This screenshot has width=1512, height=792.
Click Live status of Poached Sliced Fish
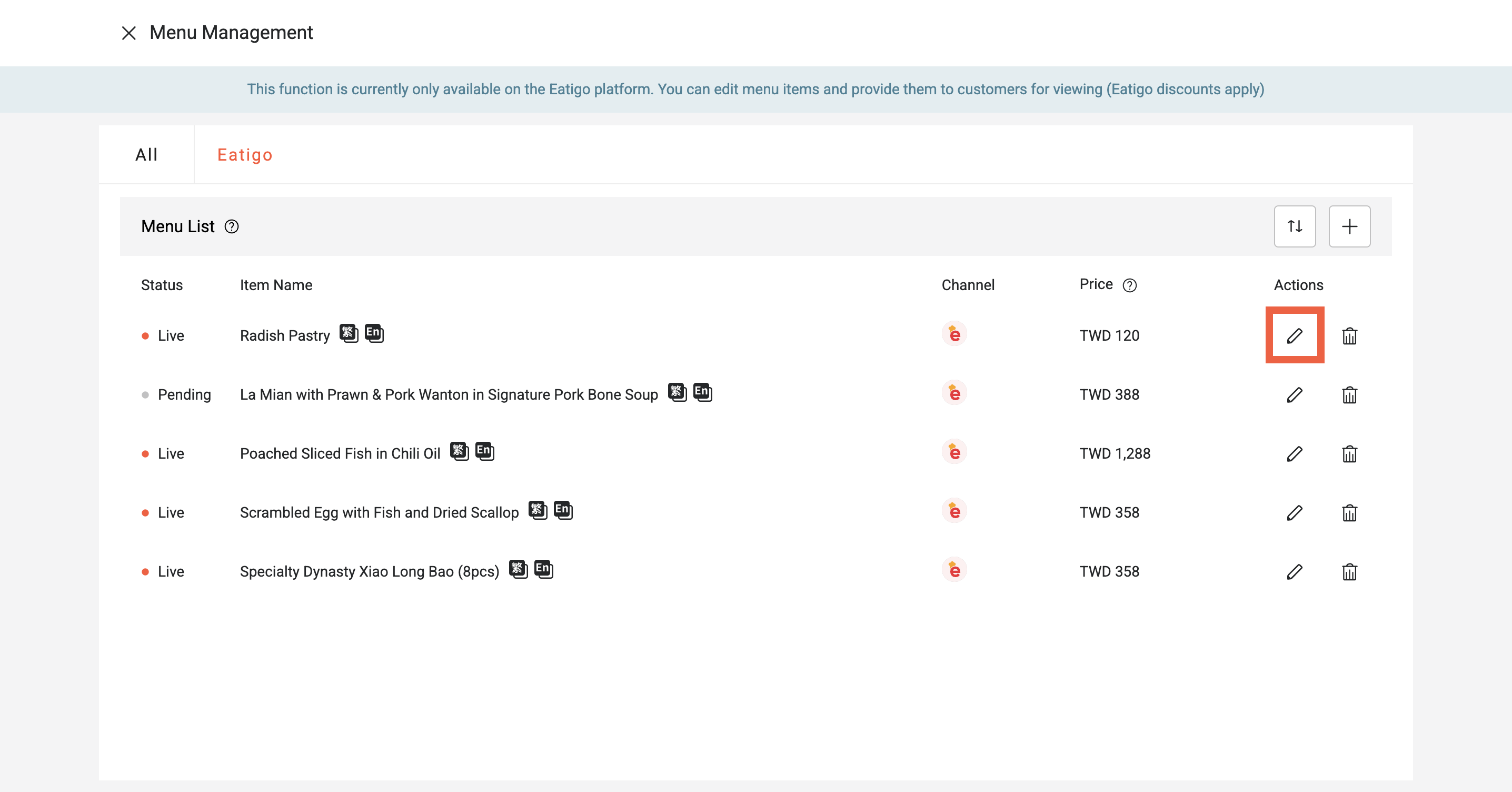pyautogui.click(x=171, y=454)
